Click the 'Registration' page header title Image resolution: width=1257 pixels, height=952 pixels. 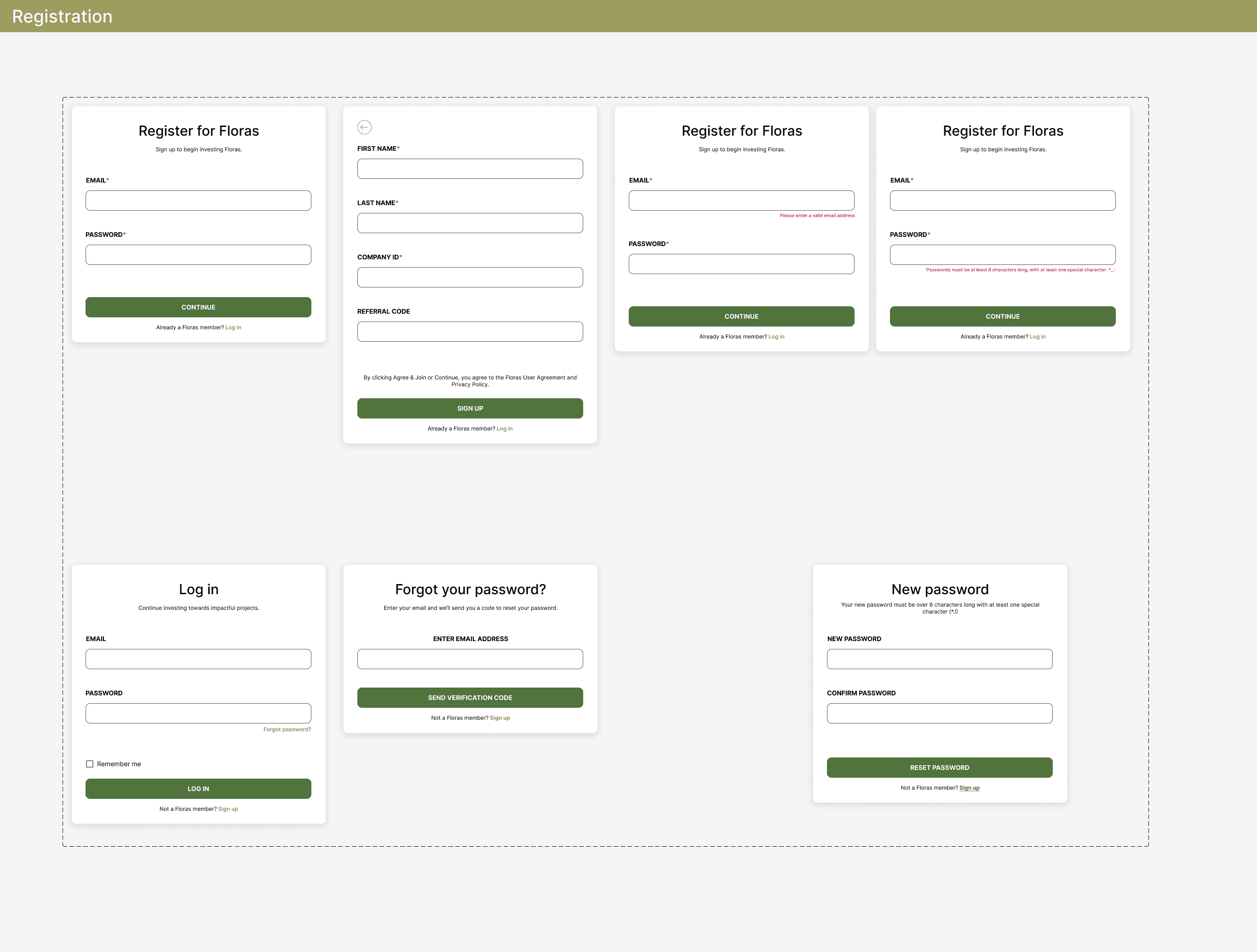click(x=63, y=17)
